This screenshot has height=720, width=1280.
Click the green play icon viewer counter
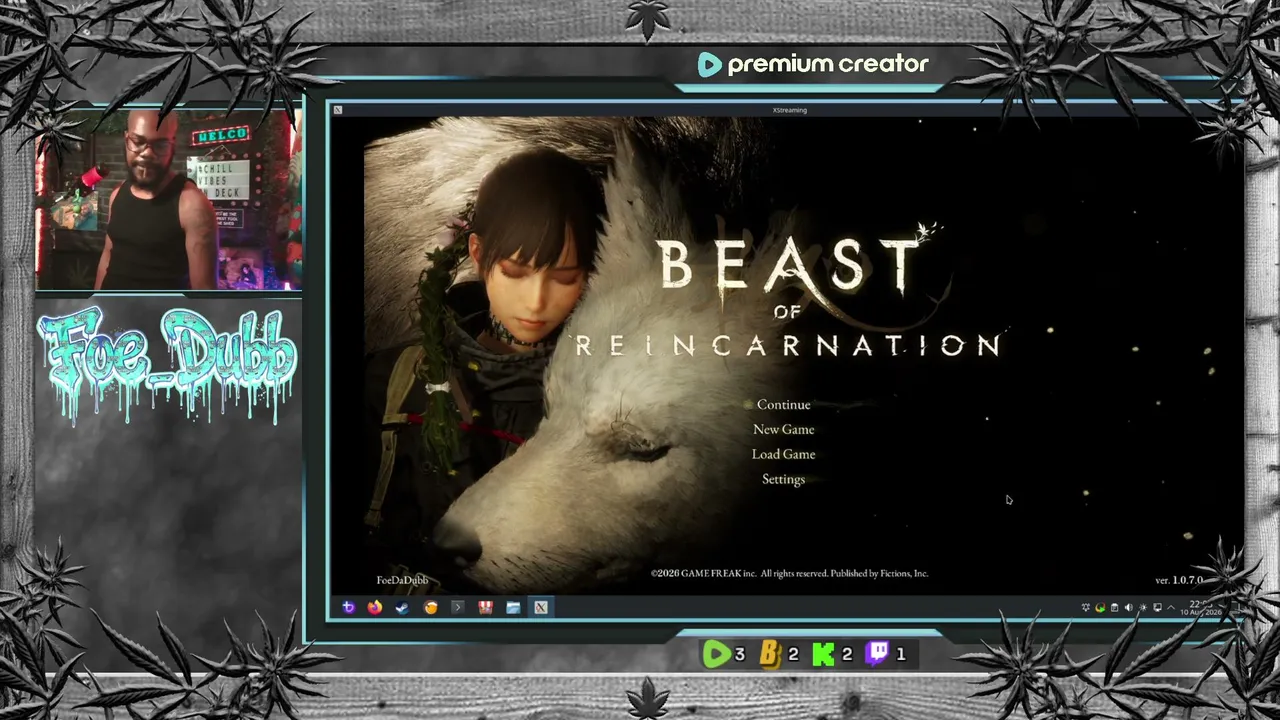(723, 654)
